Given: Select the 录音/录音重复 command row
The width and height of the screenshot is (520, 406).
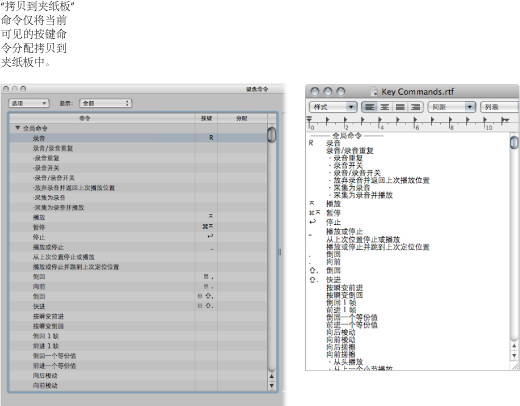Looking at the screenshot, I should click(x=138, y=148).
